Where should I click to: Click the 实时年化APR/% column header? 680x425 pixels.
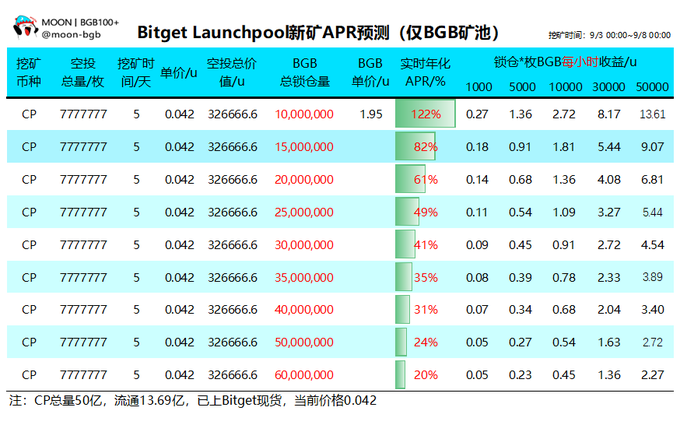click(x=425, y=72)
